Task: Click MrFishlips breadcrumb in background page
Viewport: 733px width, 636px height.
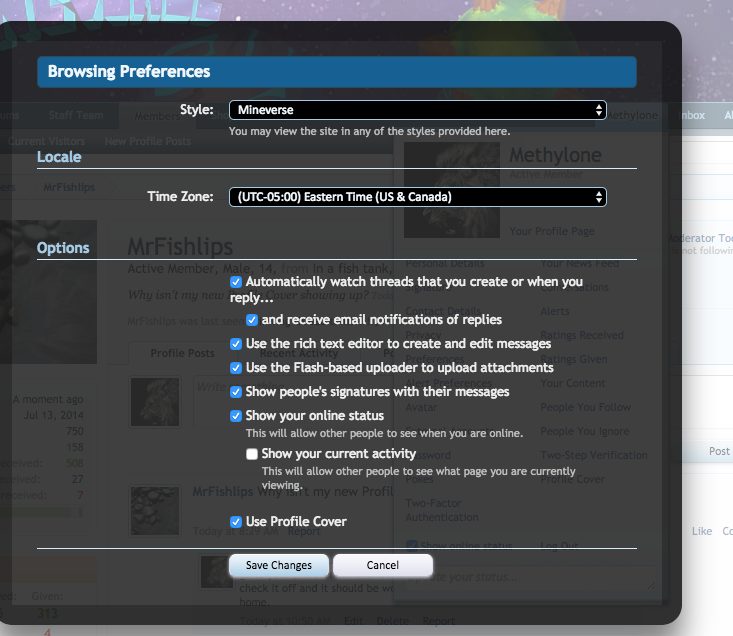Action: pos(69,187)
